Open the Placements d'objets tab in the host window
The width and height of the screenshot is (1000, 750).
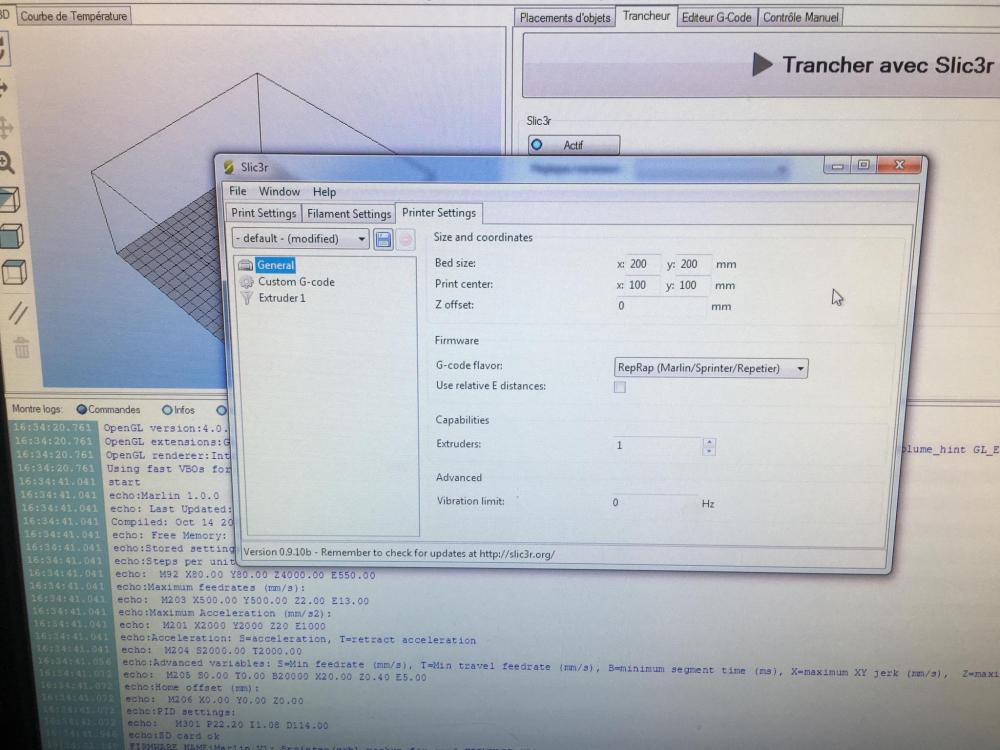pos(564,18)
